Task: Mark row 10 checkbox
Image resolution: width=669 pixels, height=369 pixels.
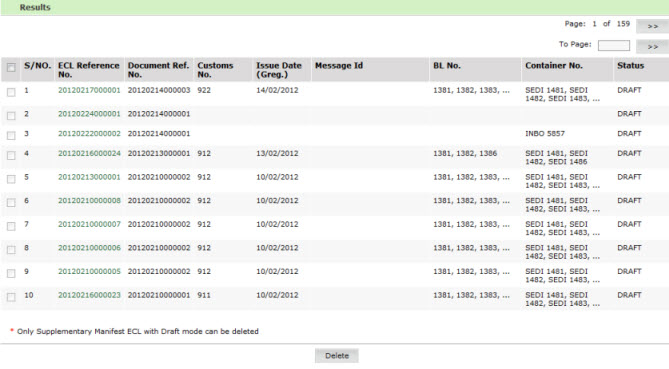Action: coord(11,297)
